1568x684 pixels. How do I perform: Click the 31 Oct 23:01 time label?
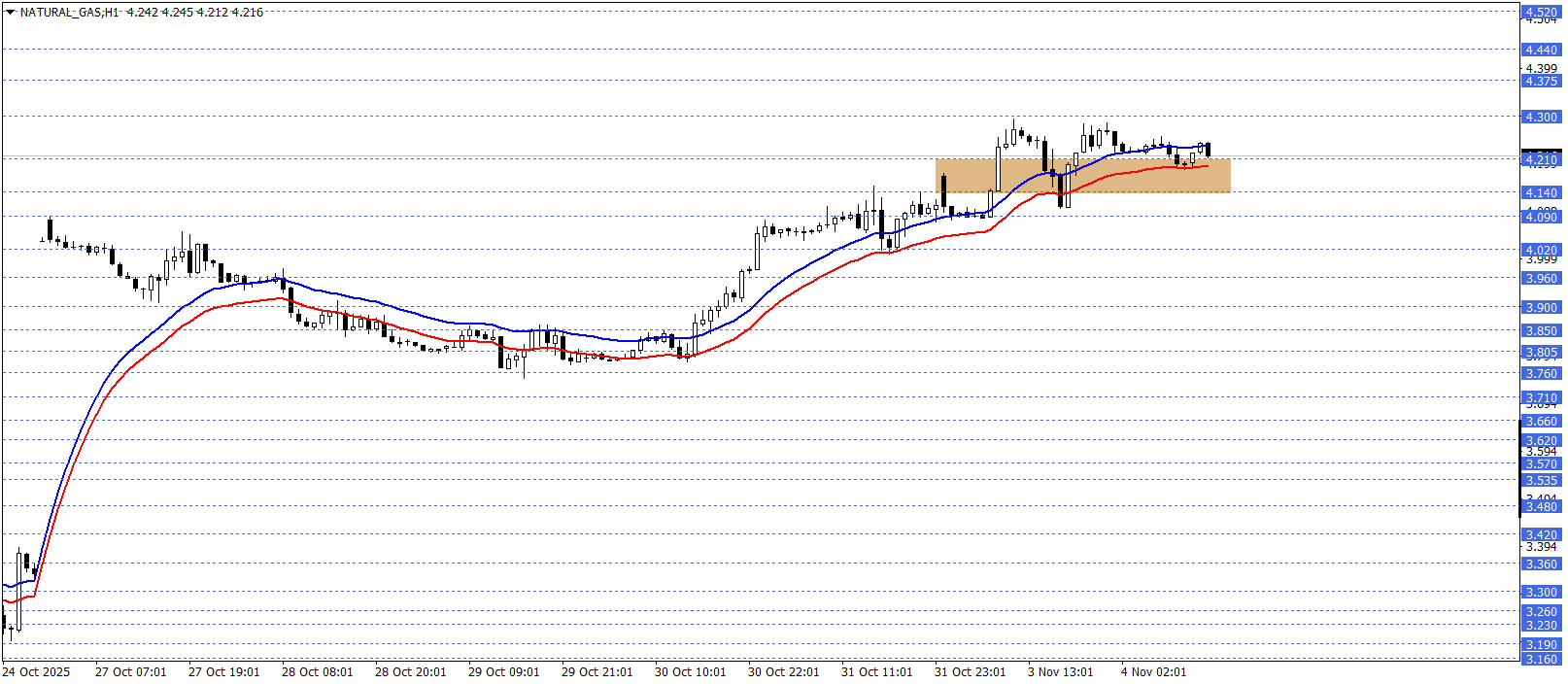970,671
